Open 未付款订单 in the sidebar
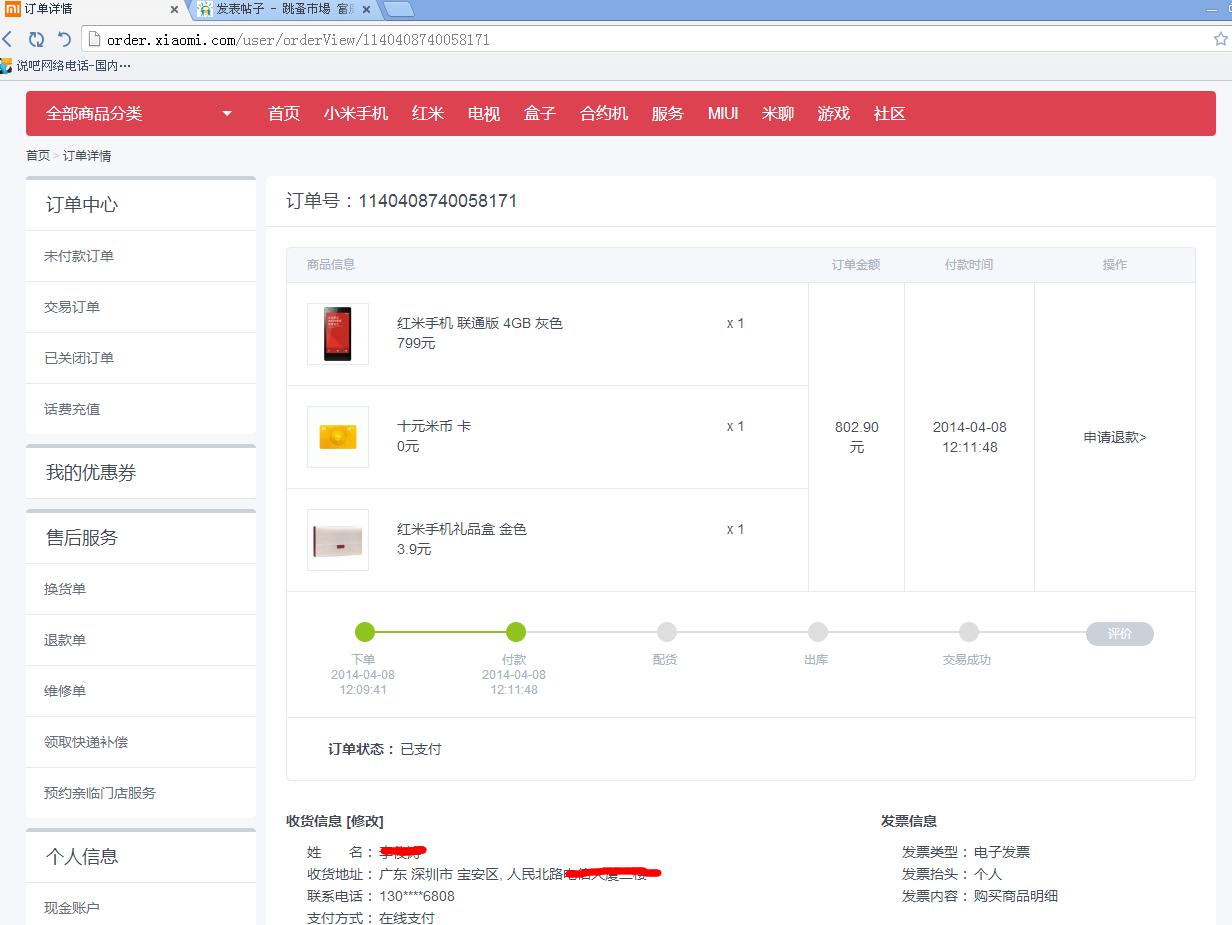 [x=79, y=256]
